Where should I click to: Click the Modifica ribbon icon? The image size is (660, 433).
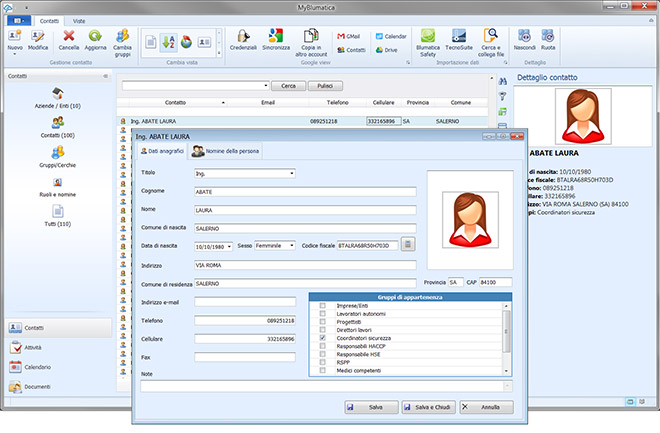click(x=37, y=36)
